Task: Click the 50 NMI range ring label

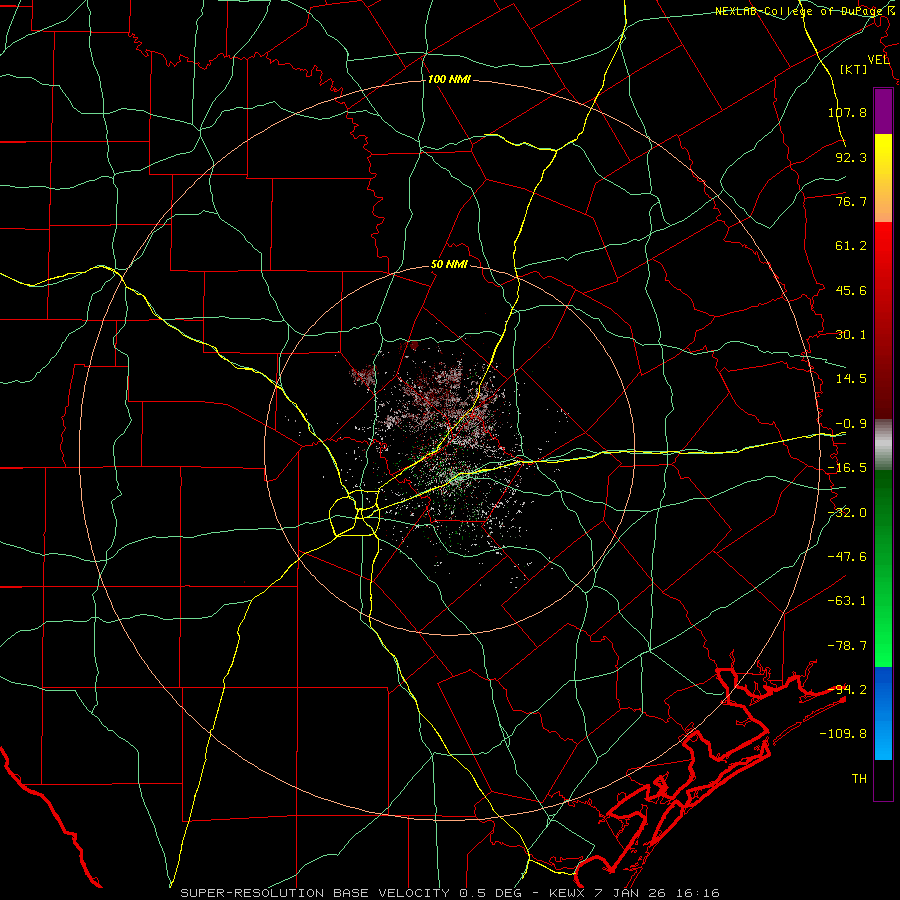Action: pos(449,265)
